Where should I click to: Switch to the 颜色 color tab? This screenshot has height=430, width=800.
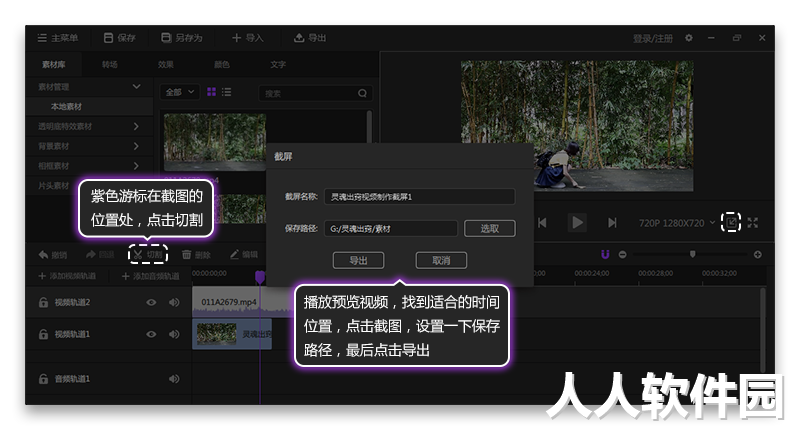point(222,65)
